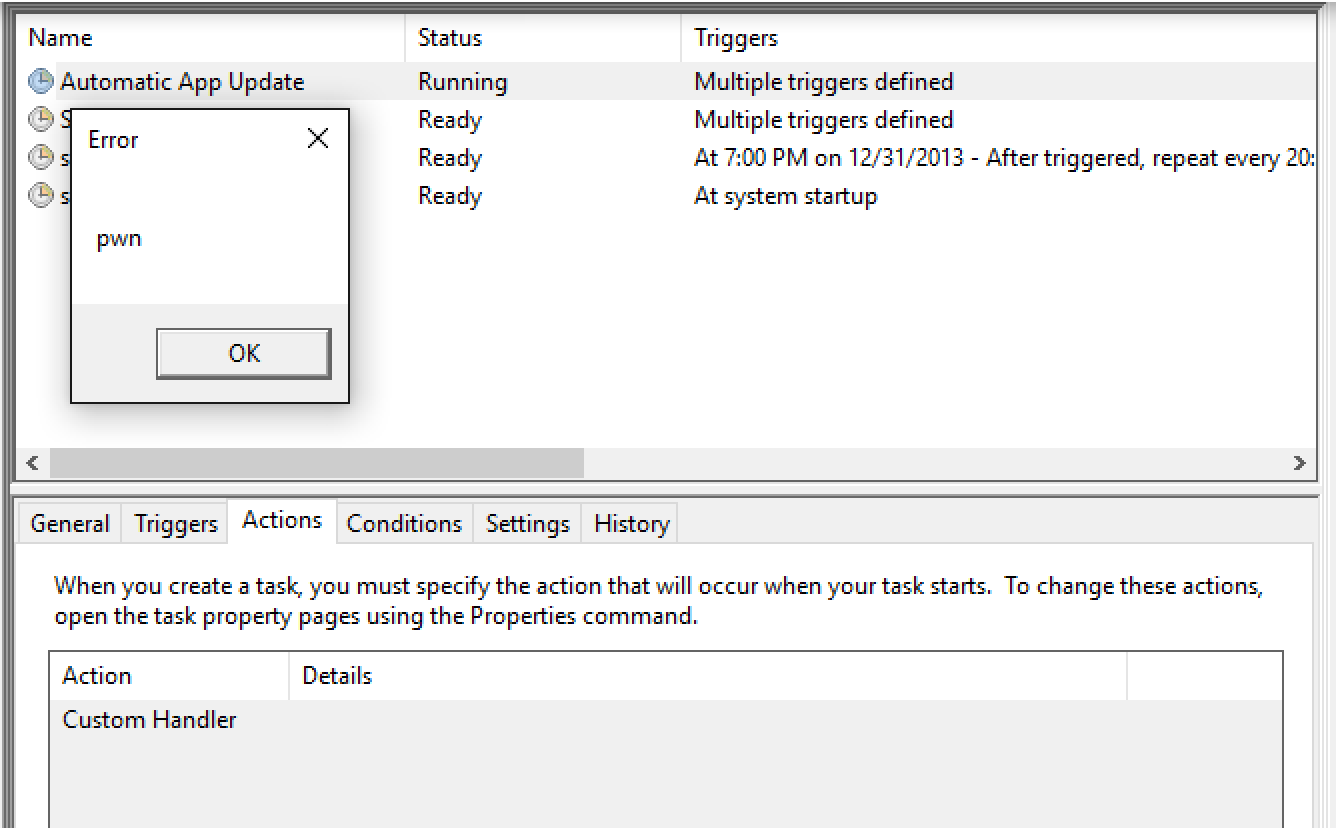The image size is (1336, 828).
Task: Switch to the General tab
Action: pyautogui.click(x=70, y=524)
